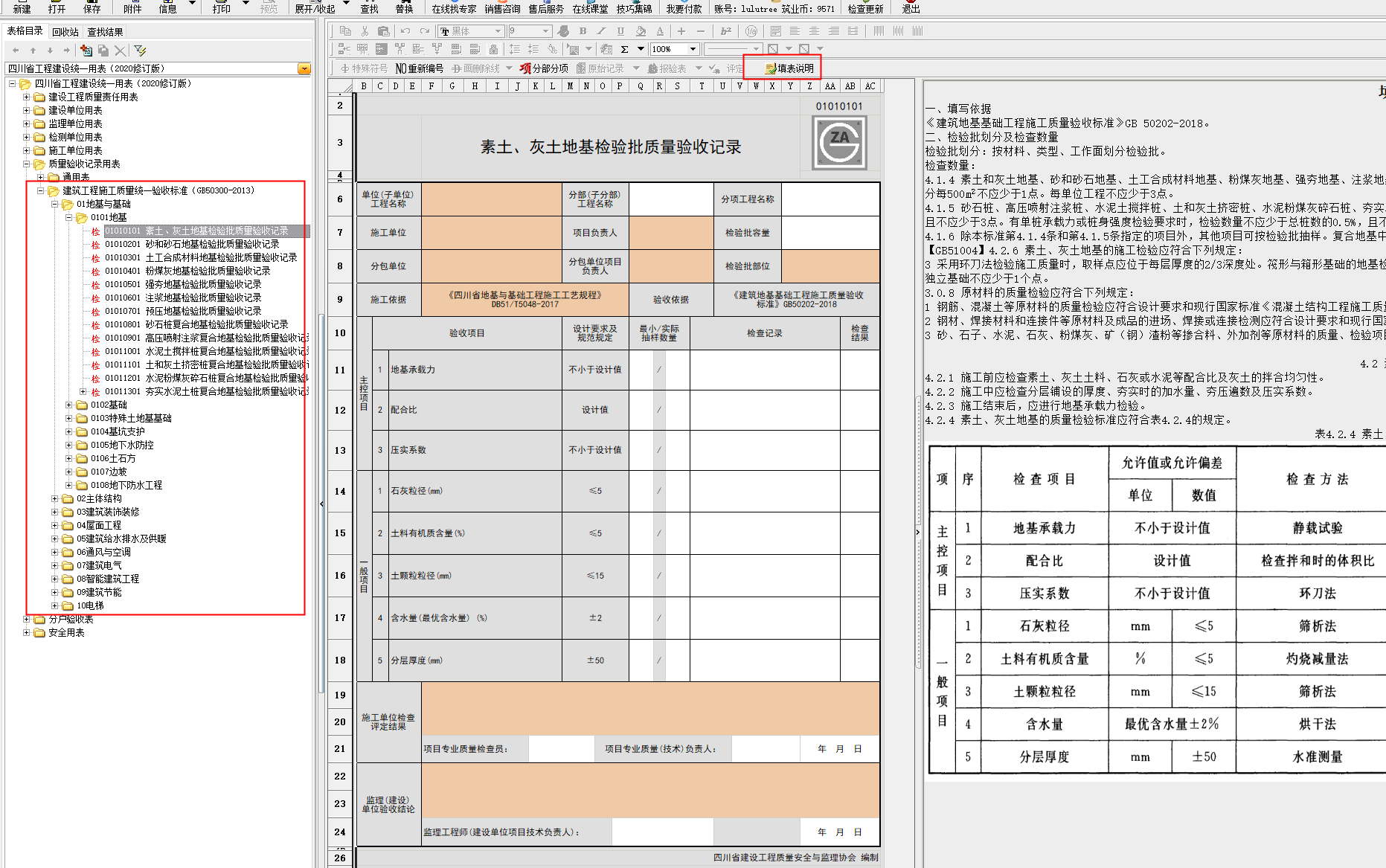This screenshot has height=868, width=1386.
Task: Click the plus increase icon in toolbar
Action: (x=681, y=31)
